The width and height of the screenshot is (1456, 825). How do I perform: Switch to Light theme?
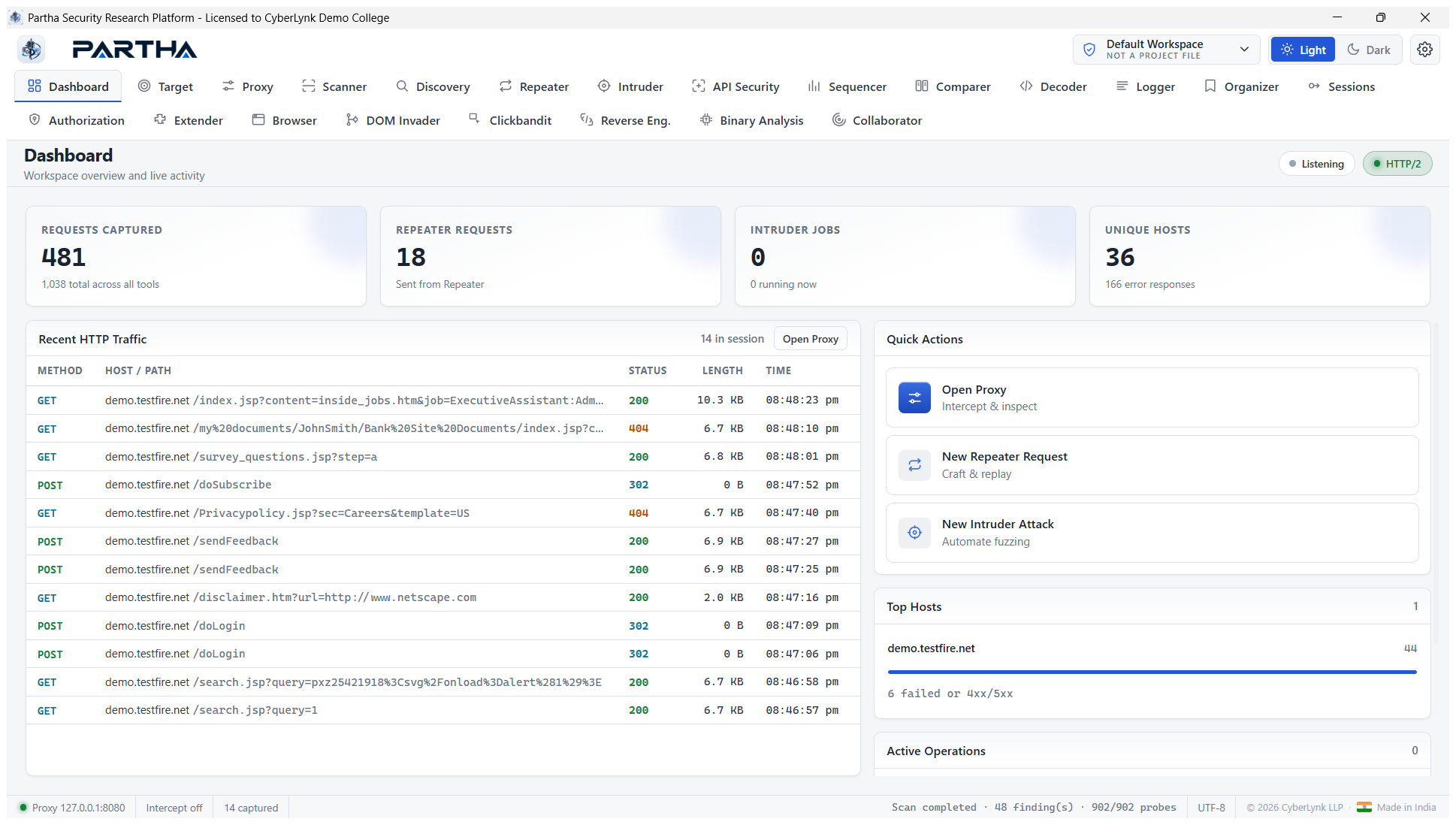coord(1303,50)
